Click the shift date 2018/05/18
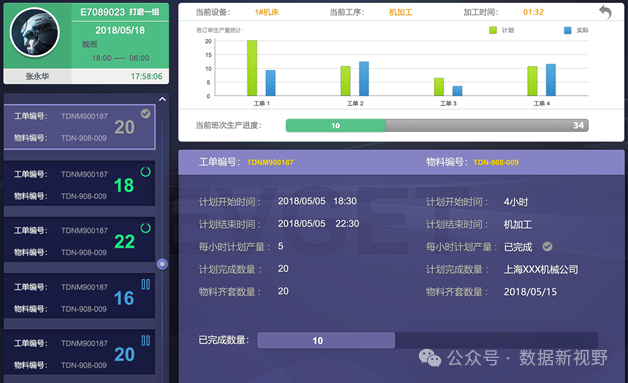 [x=120, y=30]
